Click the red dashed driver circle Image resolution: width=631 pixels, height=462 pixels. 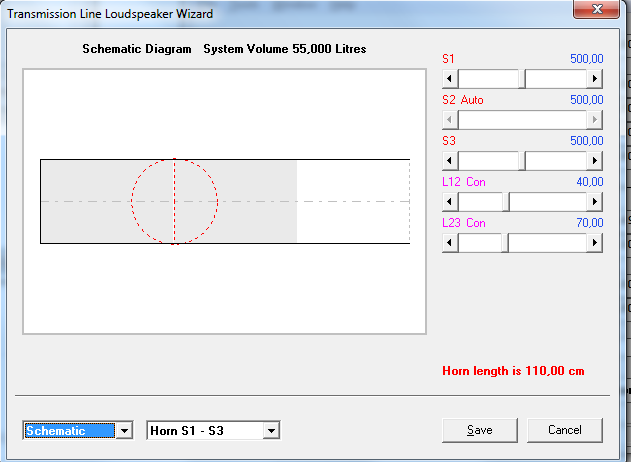pos(174,201)
